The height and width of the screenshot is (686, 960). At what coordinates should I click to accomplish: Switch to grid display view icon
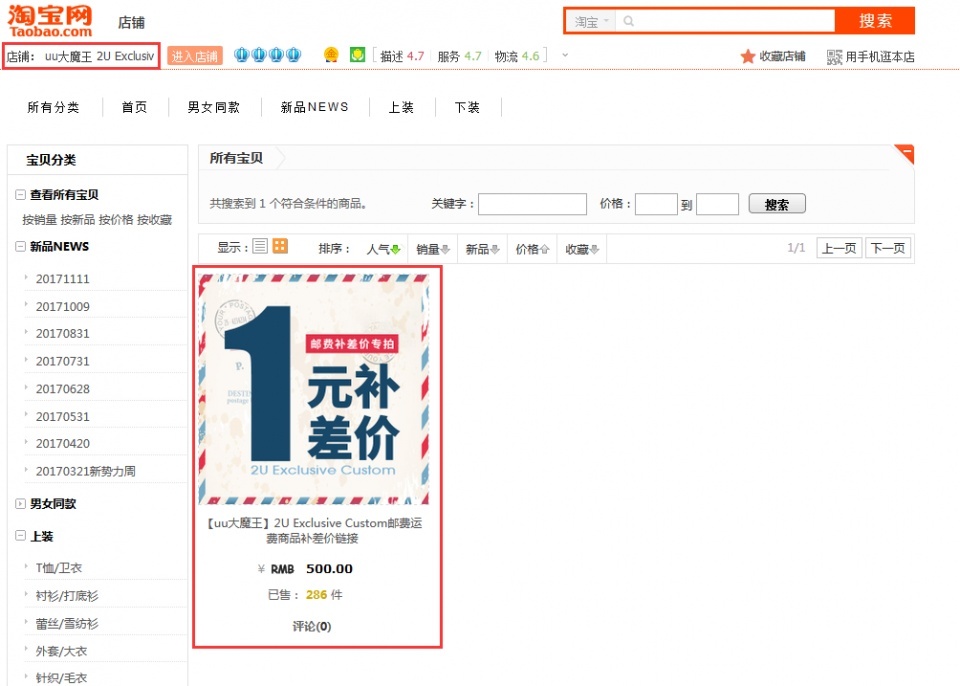(x=280, y=246)
